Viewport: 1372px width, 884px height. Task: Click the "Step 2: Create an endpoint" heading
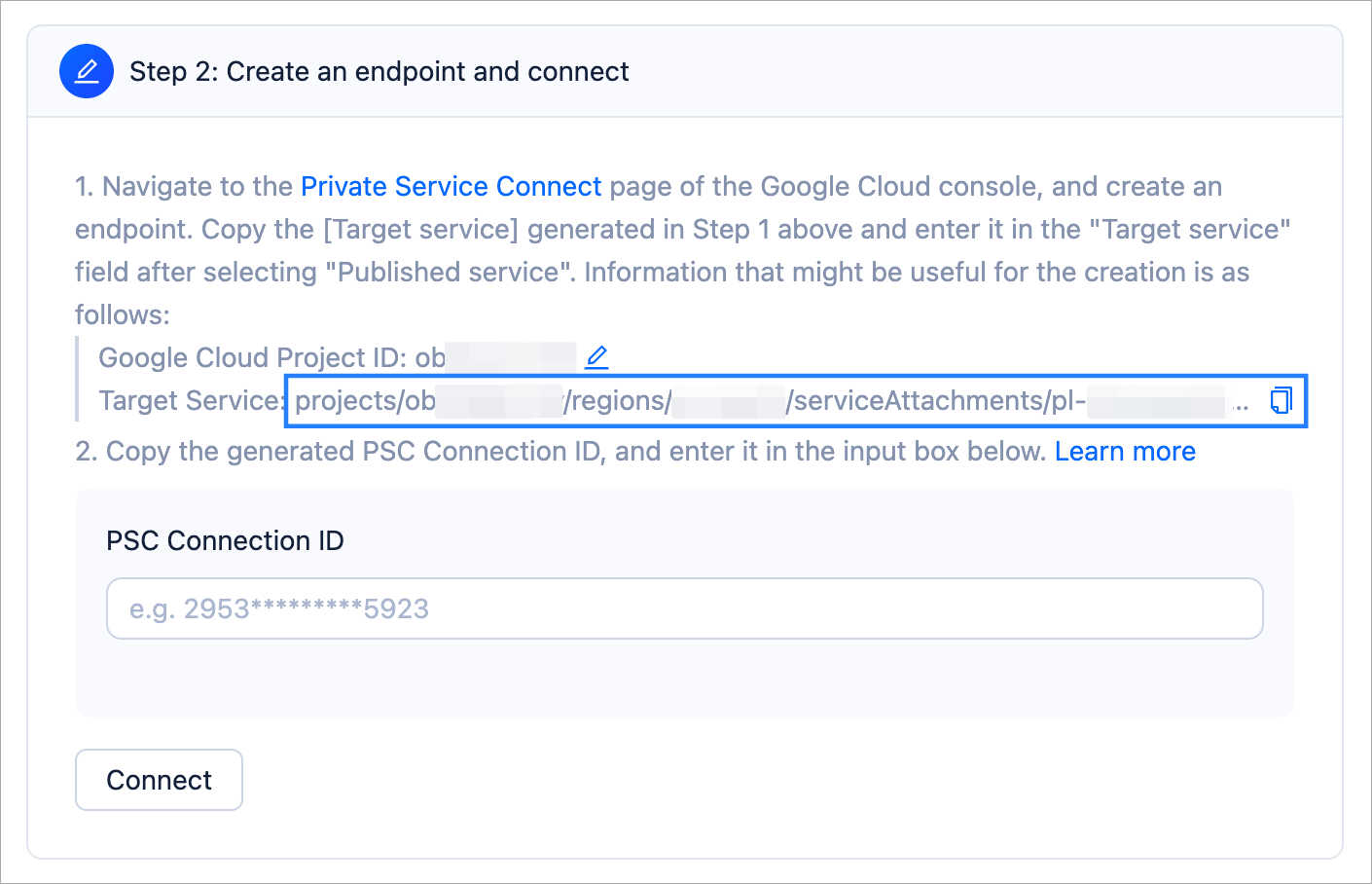[x=379, y=71]
